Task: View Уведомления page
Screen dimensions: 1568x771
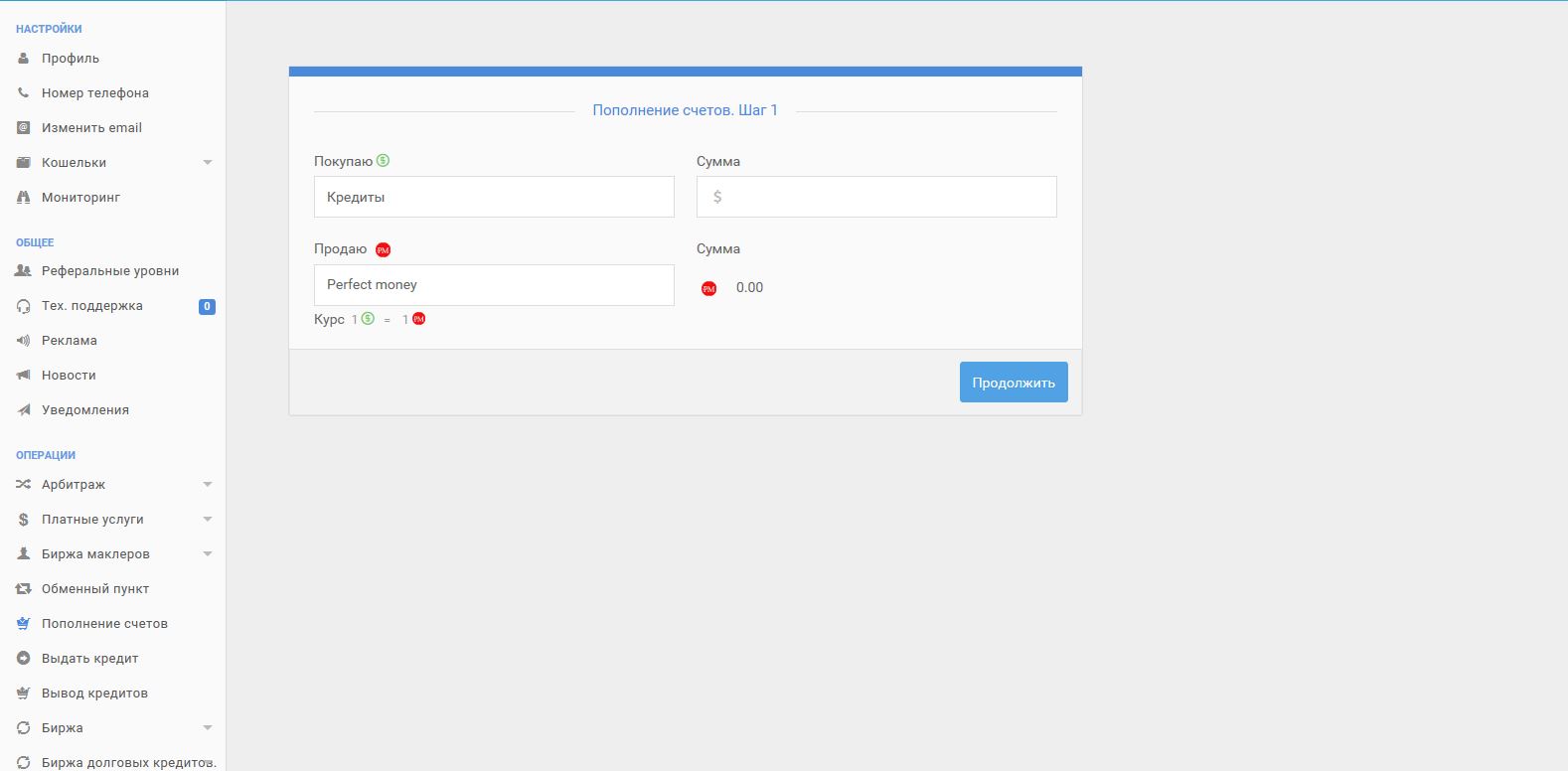Action: tap(85, 410)
